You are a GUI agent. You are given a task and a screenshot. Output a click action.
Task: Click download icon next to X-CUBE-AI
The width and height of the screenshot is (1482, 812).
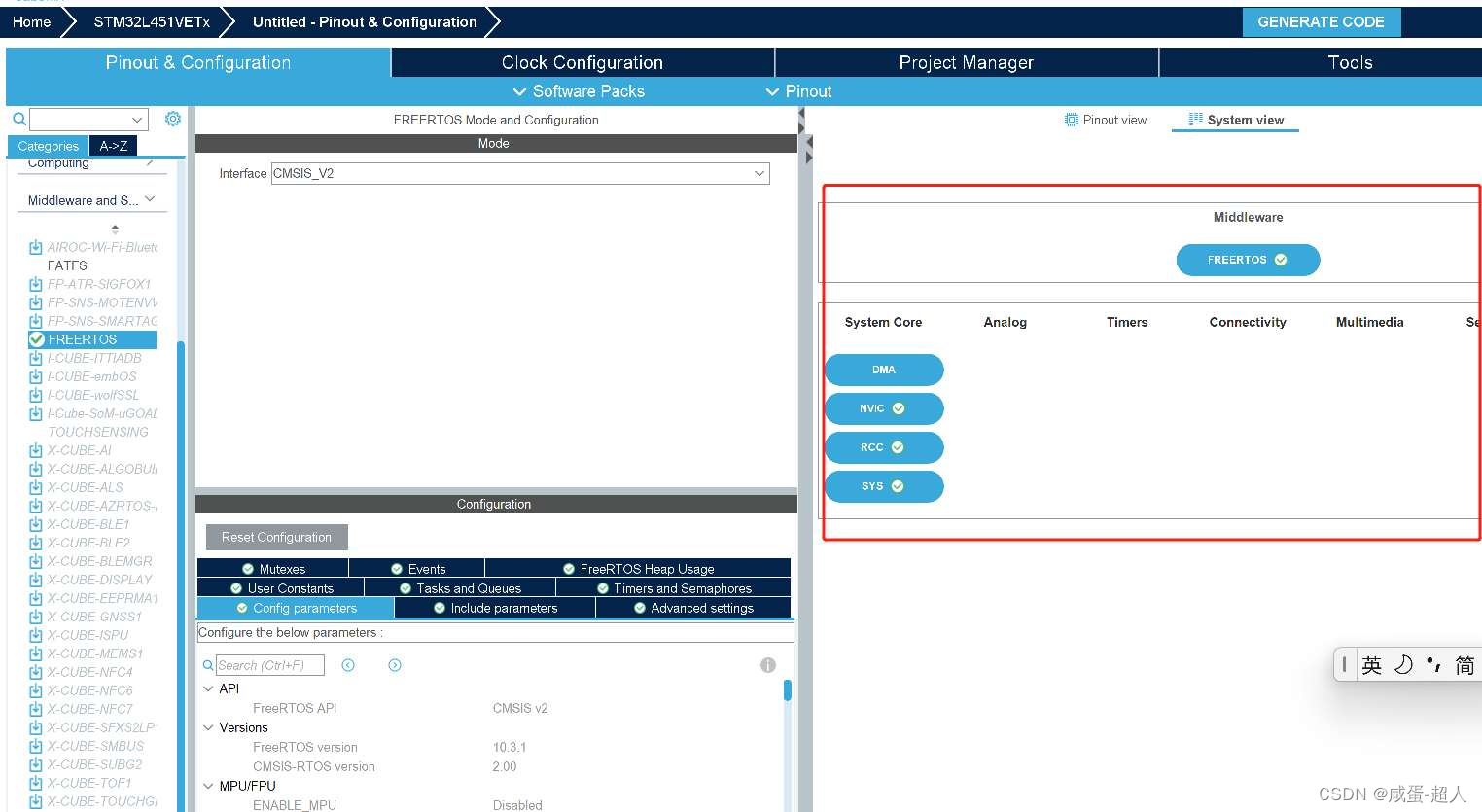click(36, 450)
